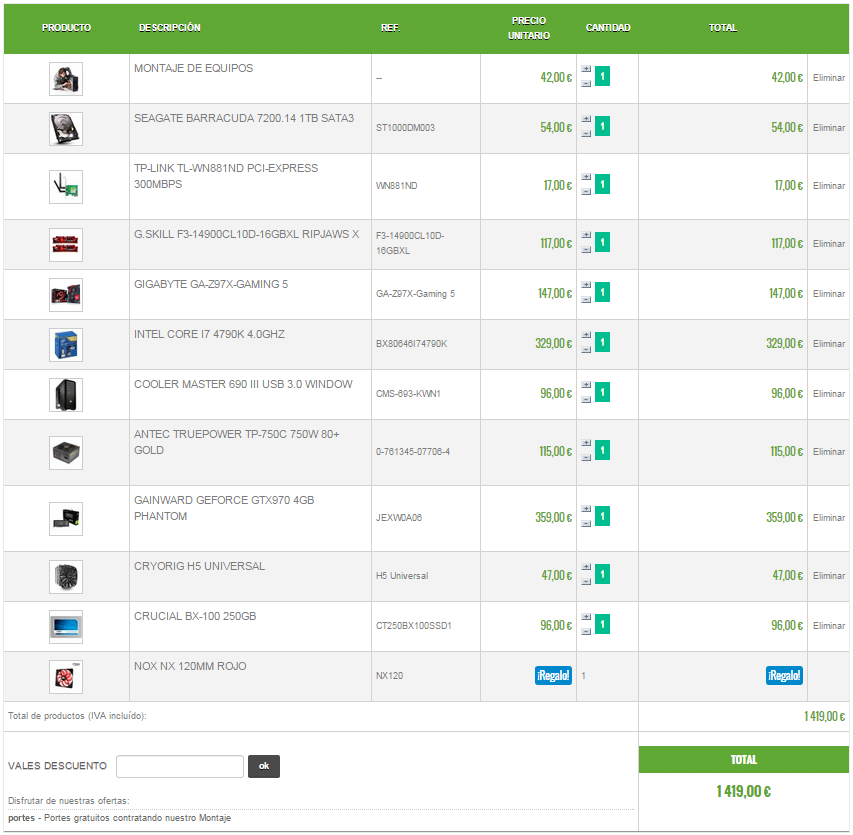The image size is (853, 835).
Task: Eliminar the Intel Core i7 4790K
Action: [x=829, y=344]
